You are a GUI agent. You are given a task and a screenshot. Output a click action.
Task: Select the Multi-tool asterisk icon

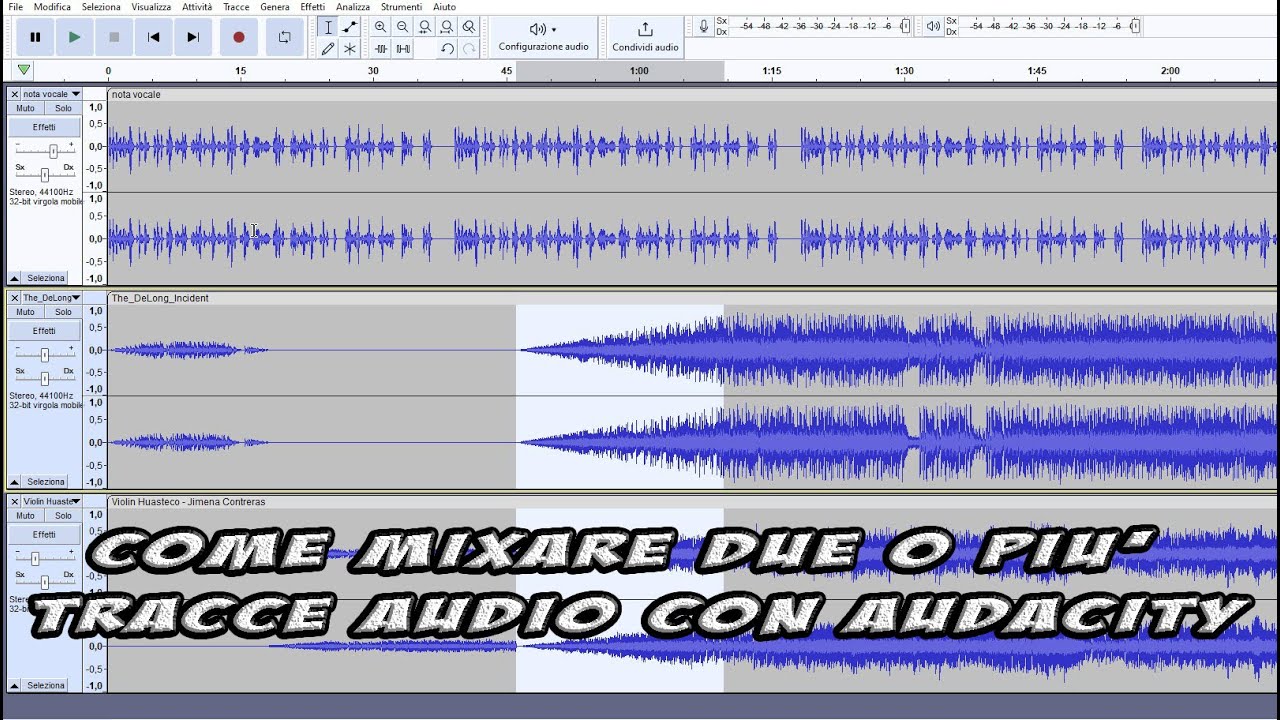pyautogui.click(x=350, y=48)
